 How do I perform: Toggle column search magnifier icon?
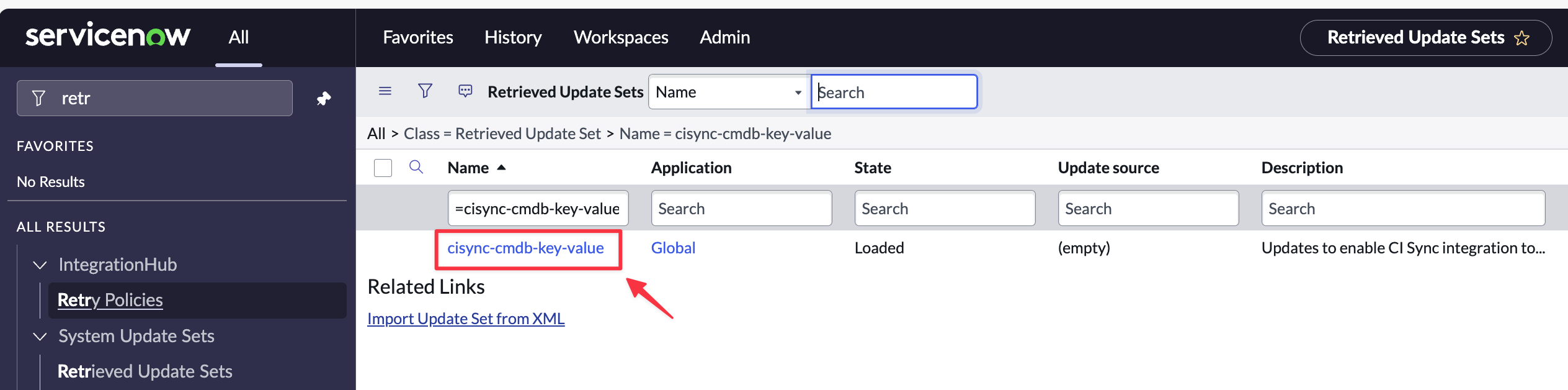pyautogui.click(x=416, y=167)
